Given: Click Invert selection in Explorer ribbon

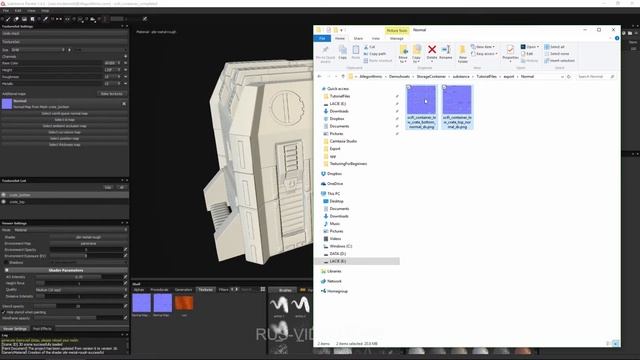Looking at the screenshot, I should [559, 60].
